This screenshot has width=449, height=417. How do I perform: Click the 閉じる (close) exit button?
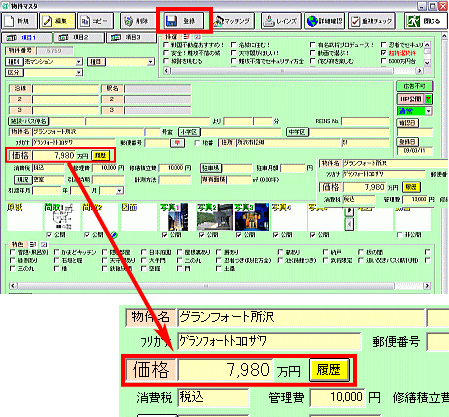click(424, 21)
